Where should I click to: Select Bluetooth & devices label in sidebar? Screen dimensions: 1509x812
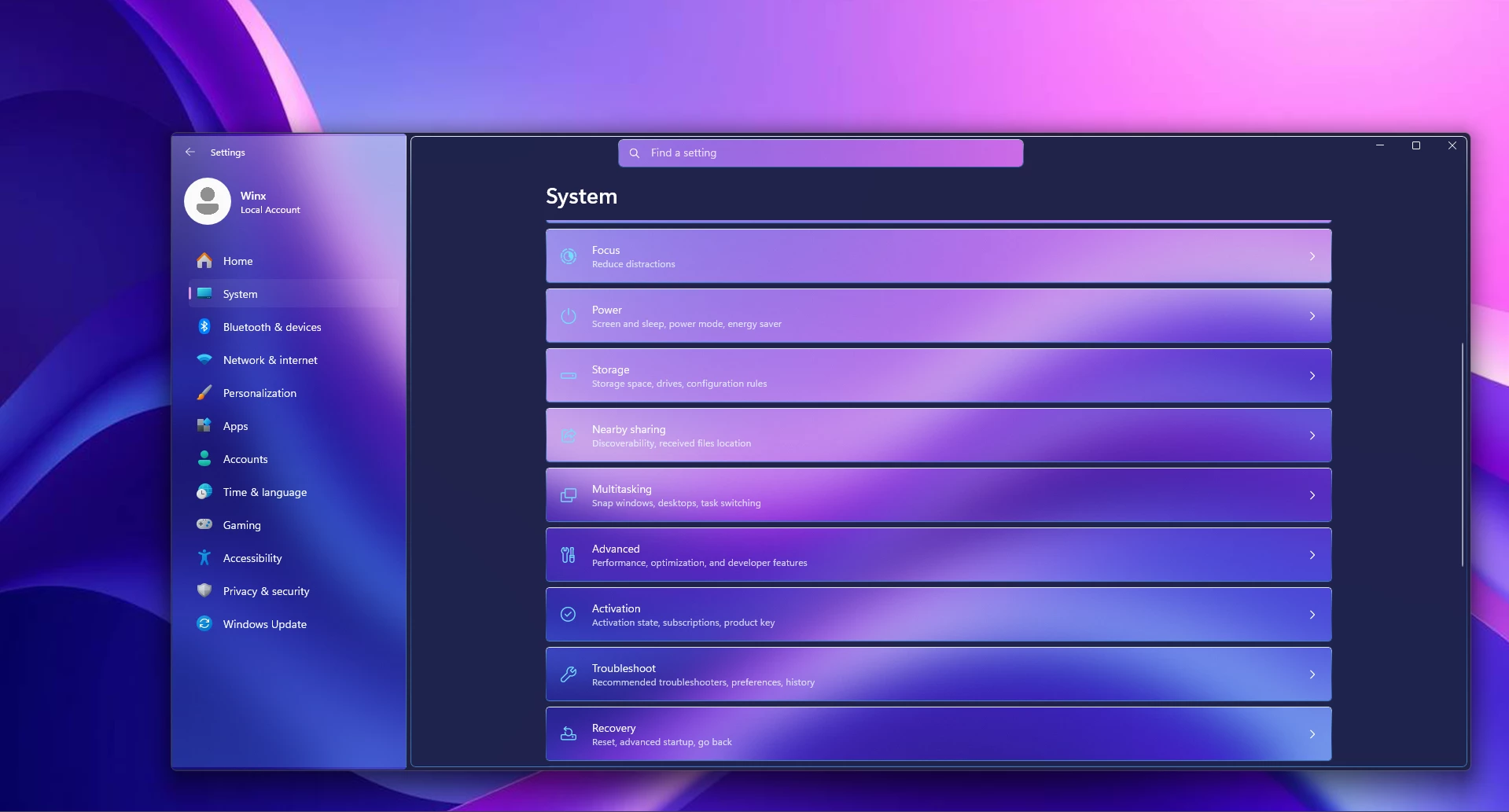[x=272, y=327]
